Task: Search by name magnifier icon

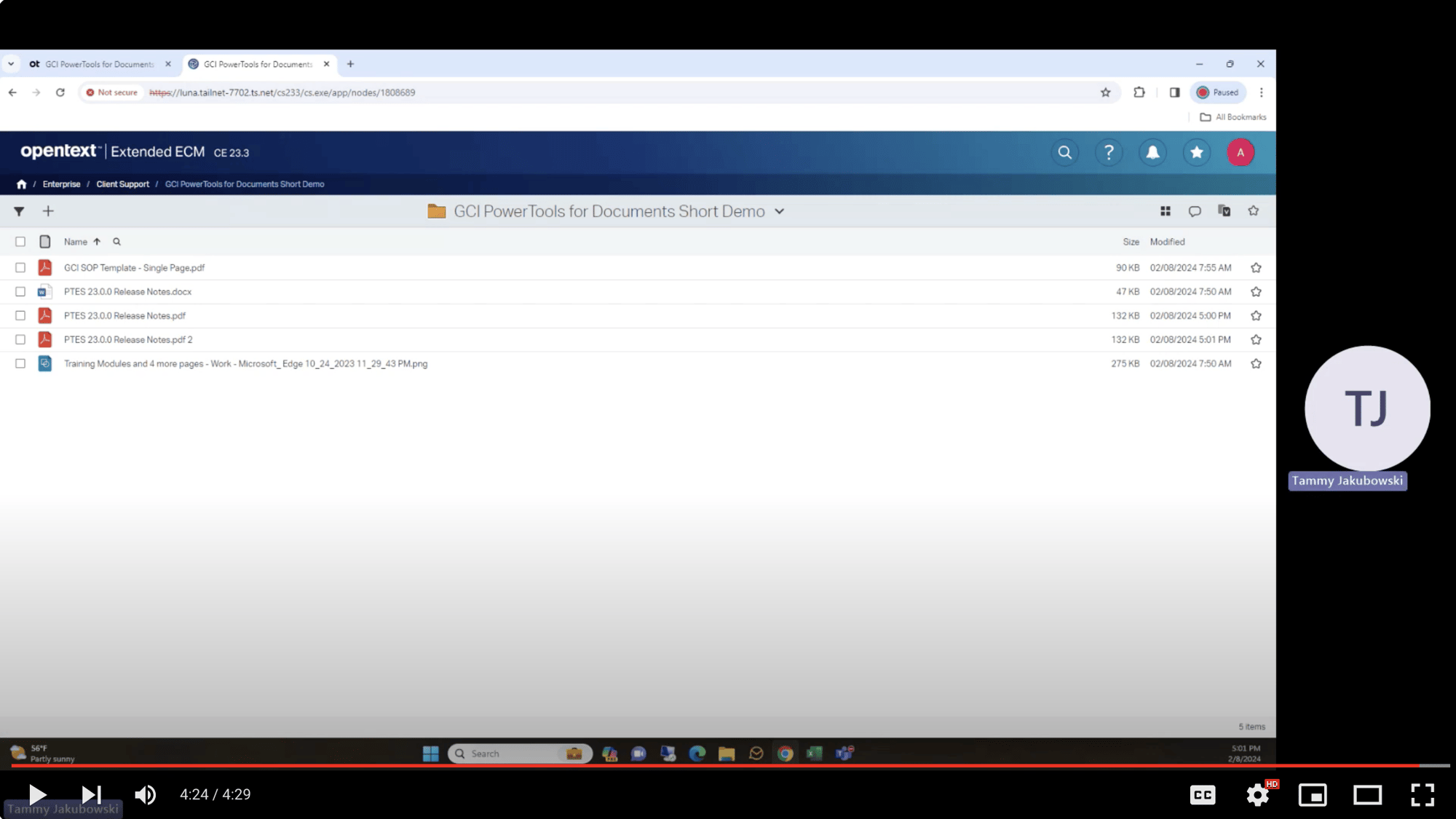Action: click(116, 242)
